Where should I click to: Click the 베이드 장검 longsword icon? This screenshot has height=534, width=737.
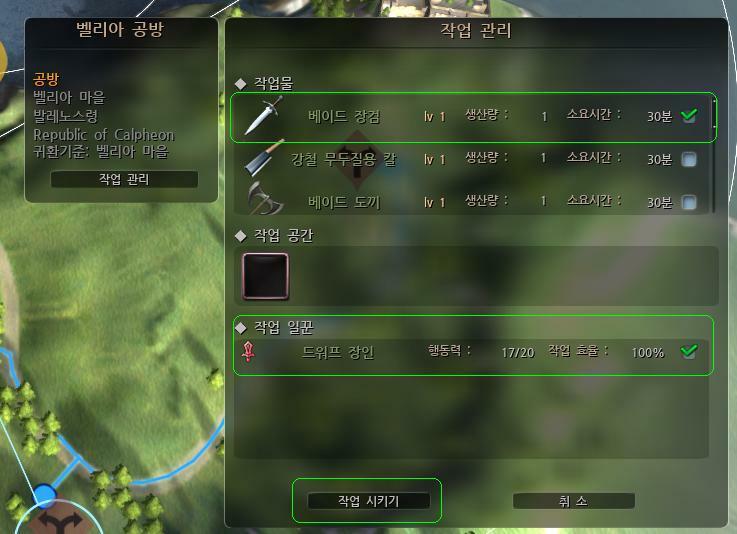[264, 116]
